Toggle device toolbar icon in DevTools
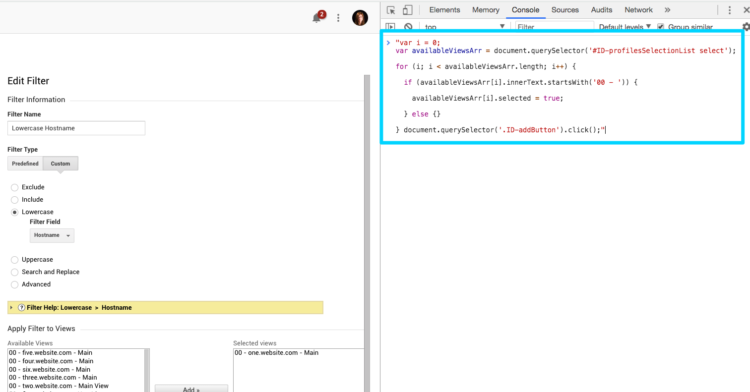The height and width of the screenshot is (392, 750). (x=407, y=10)
